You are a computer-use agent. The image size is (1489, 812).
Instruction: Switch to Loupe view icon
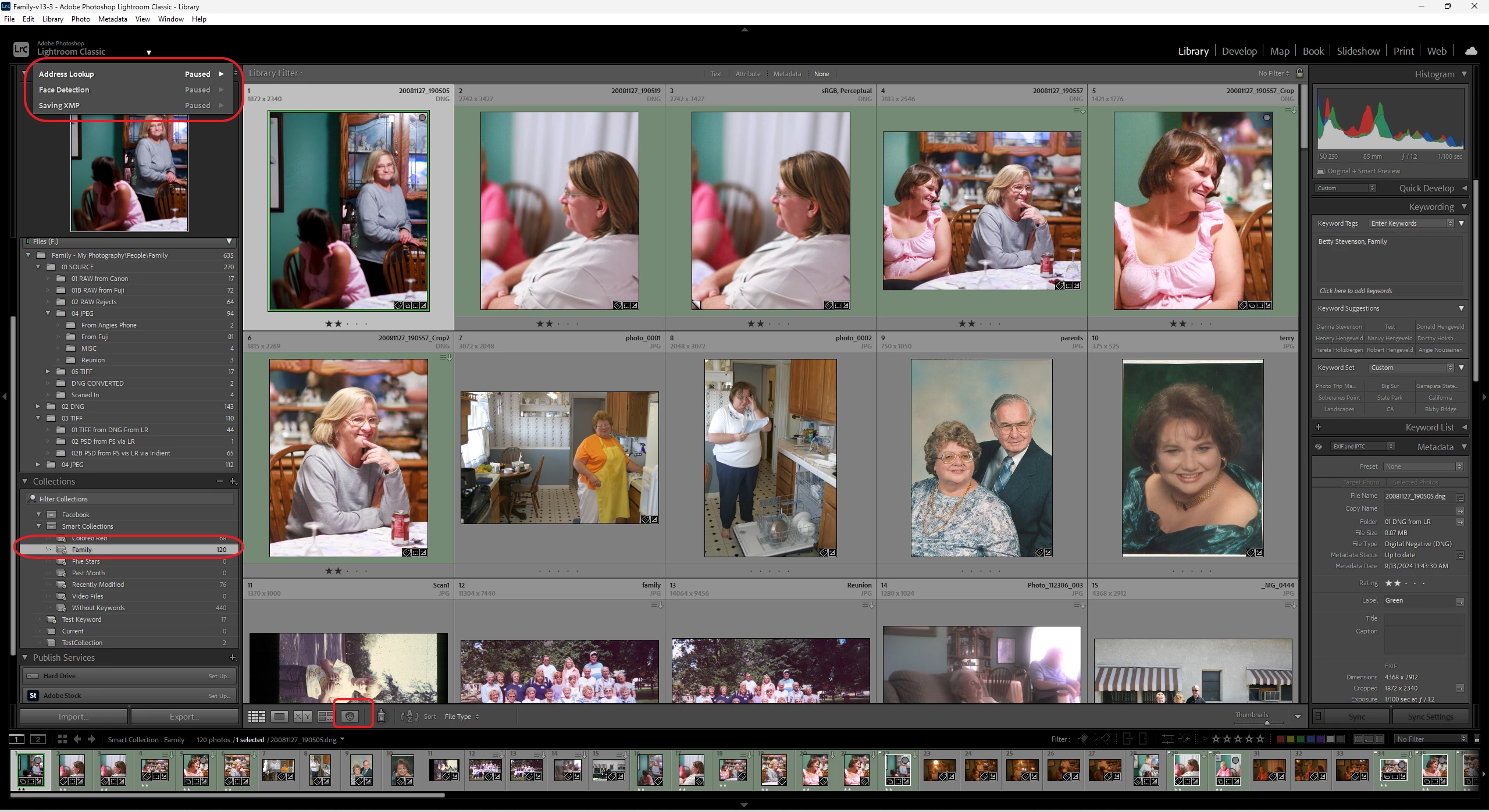pyautogui.click(x=280, y=717)
